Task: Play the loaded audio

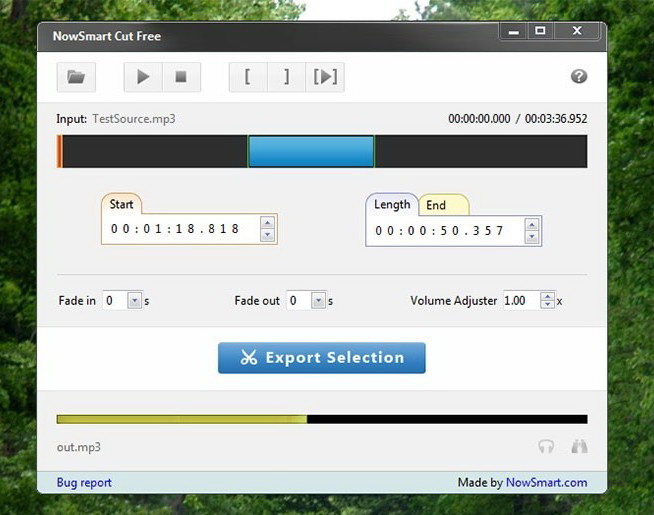Action: [x=143, y=77]
